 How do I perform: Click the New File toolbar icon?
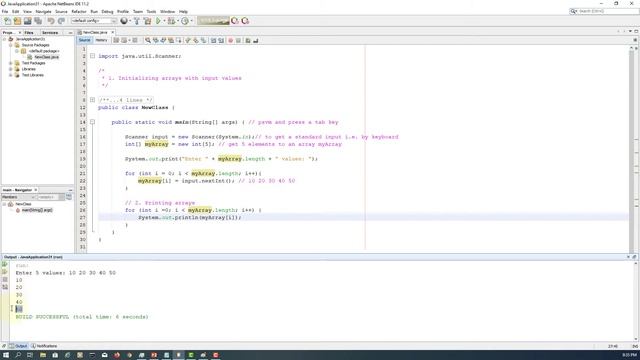tap(7, 21)
